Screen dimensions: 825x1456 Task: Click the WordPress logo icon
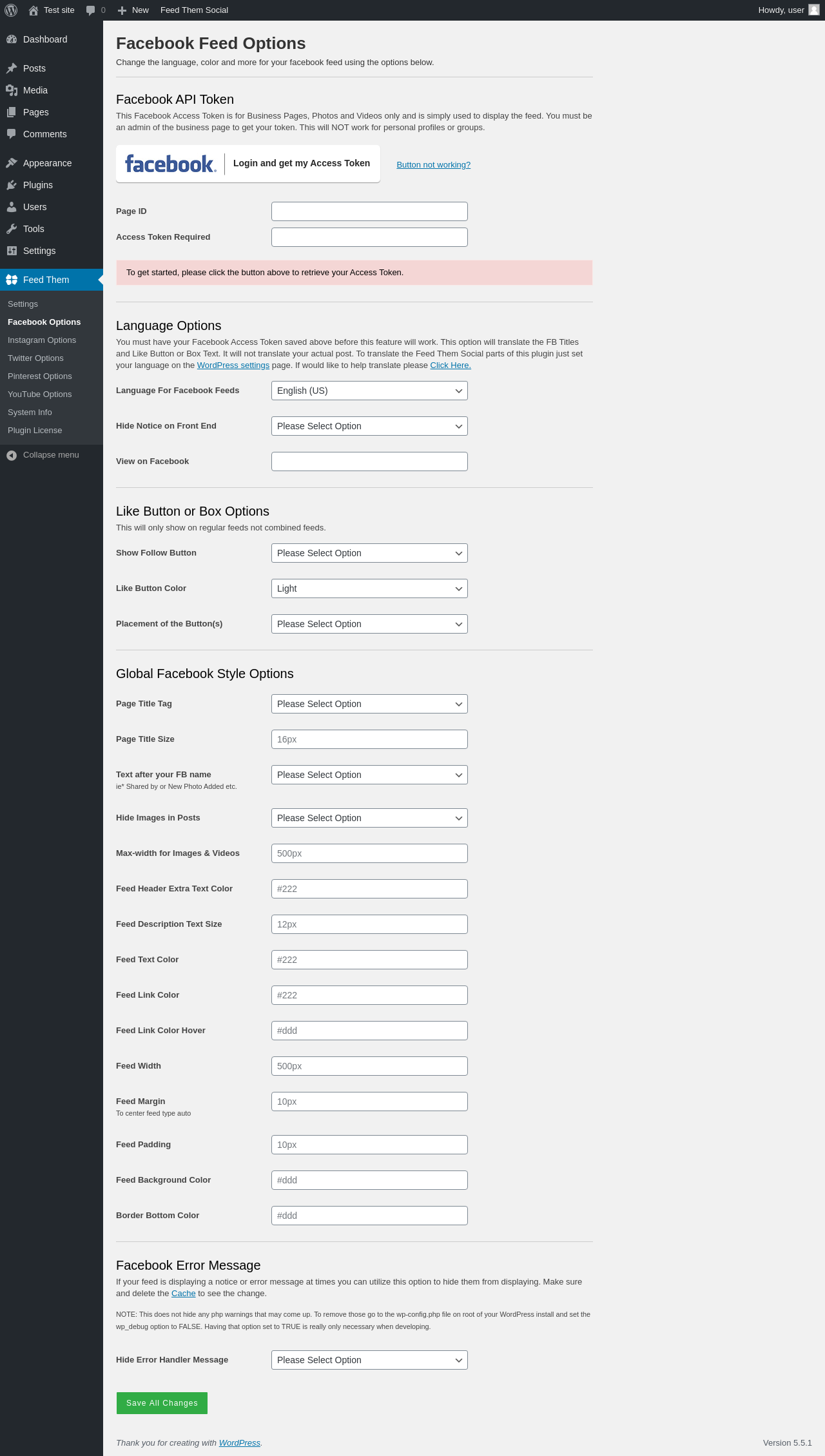coord(11,10)
